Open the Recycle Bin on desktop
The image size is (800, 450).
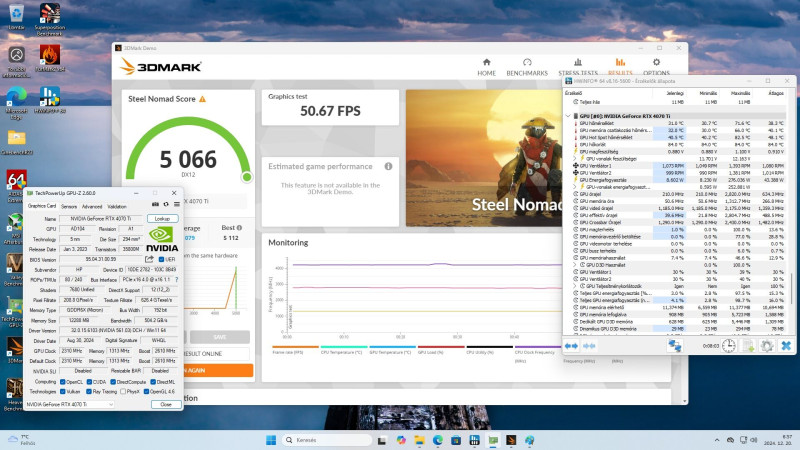pyautogui.click(x=16, y=16)
